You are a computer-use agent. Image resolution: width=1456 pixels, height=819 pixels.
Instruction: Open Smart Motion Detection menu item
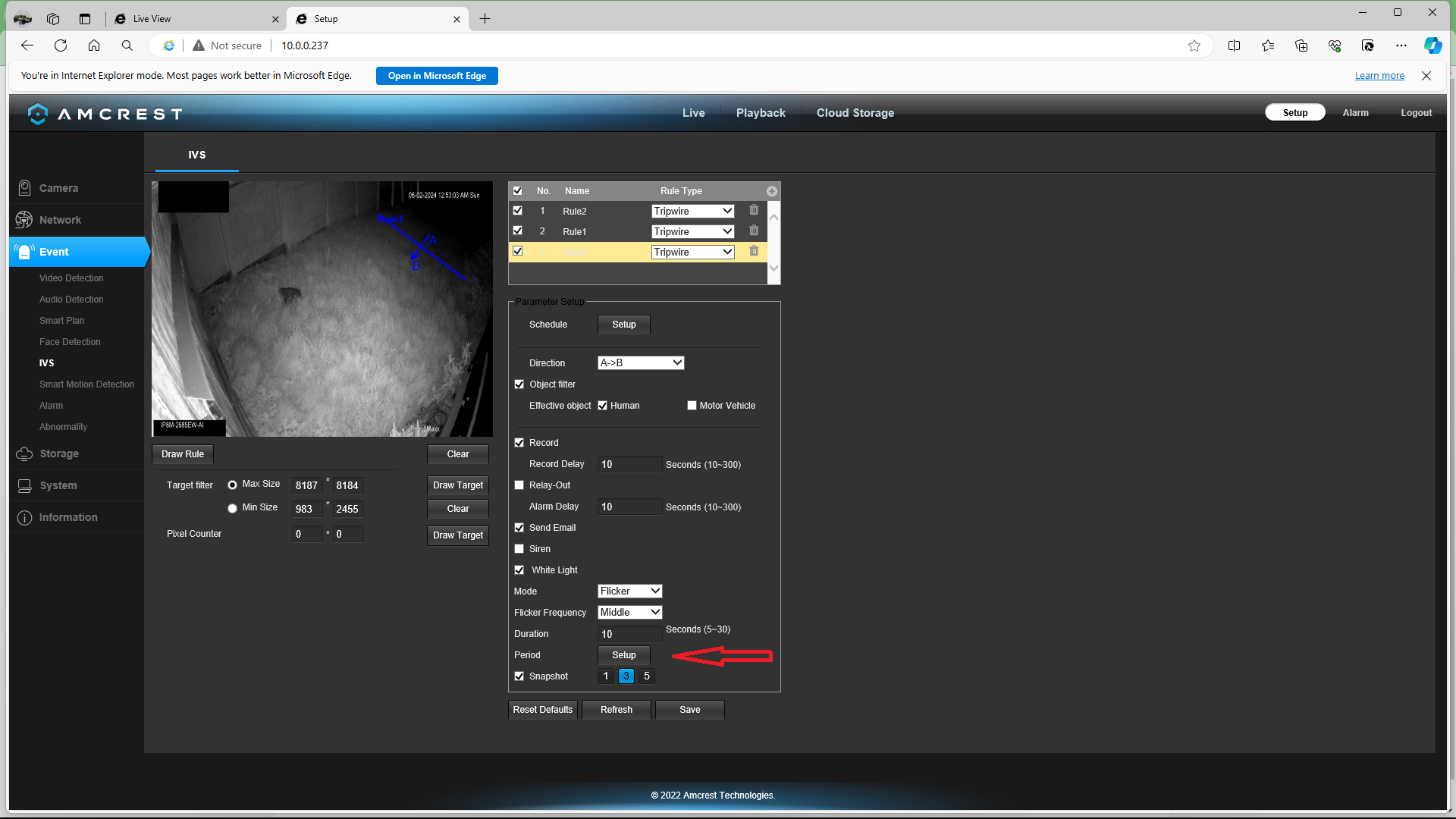tap(86, 384)
